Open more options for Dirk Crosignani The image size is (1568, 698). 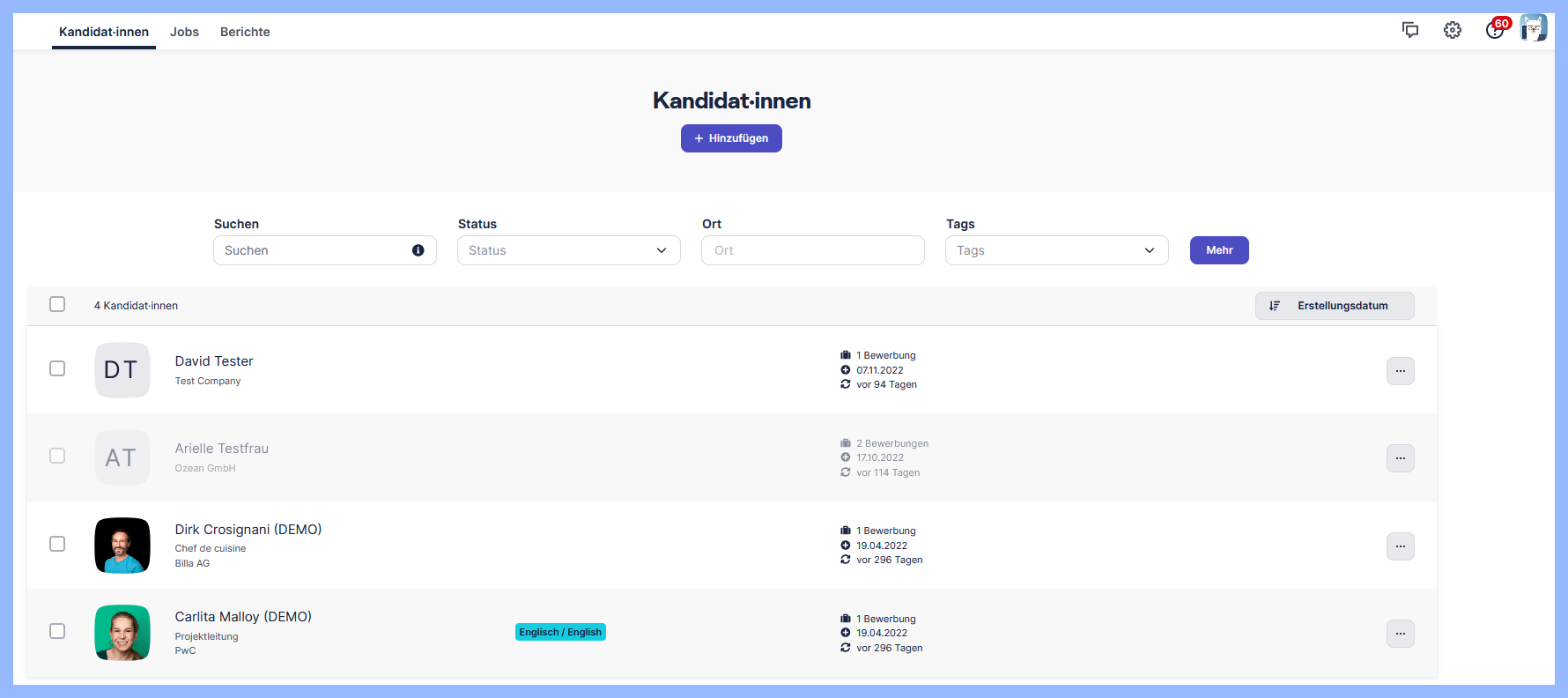(1400, 546)
